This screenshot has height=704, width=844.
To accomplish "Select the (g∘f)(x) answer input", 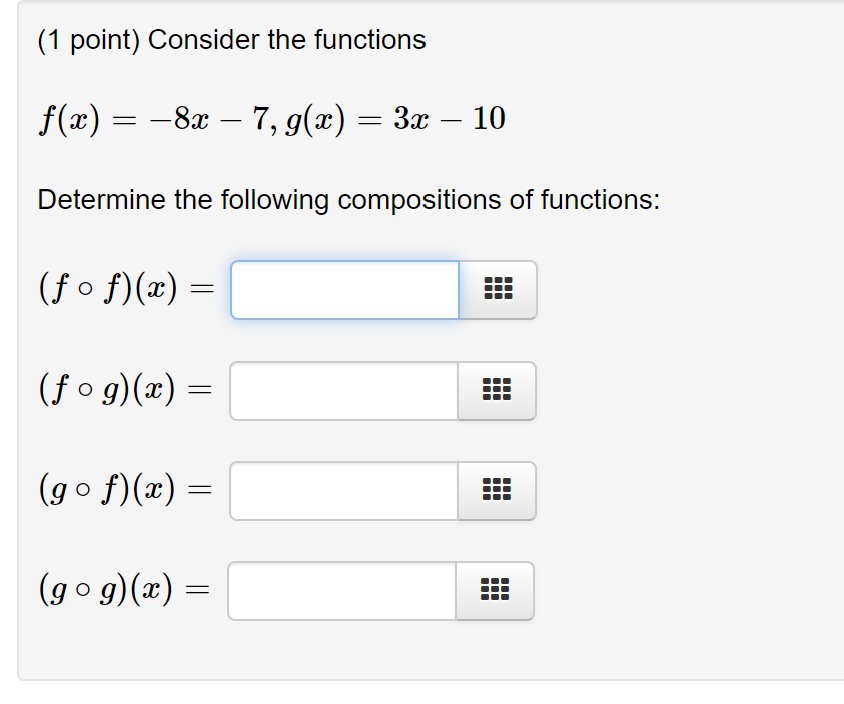I will click(344, 490).
